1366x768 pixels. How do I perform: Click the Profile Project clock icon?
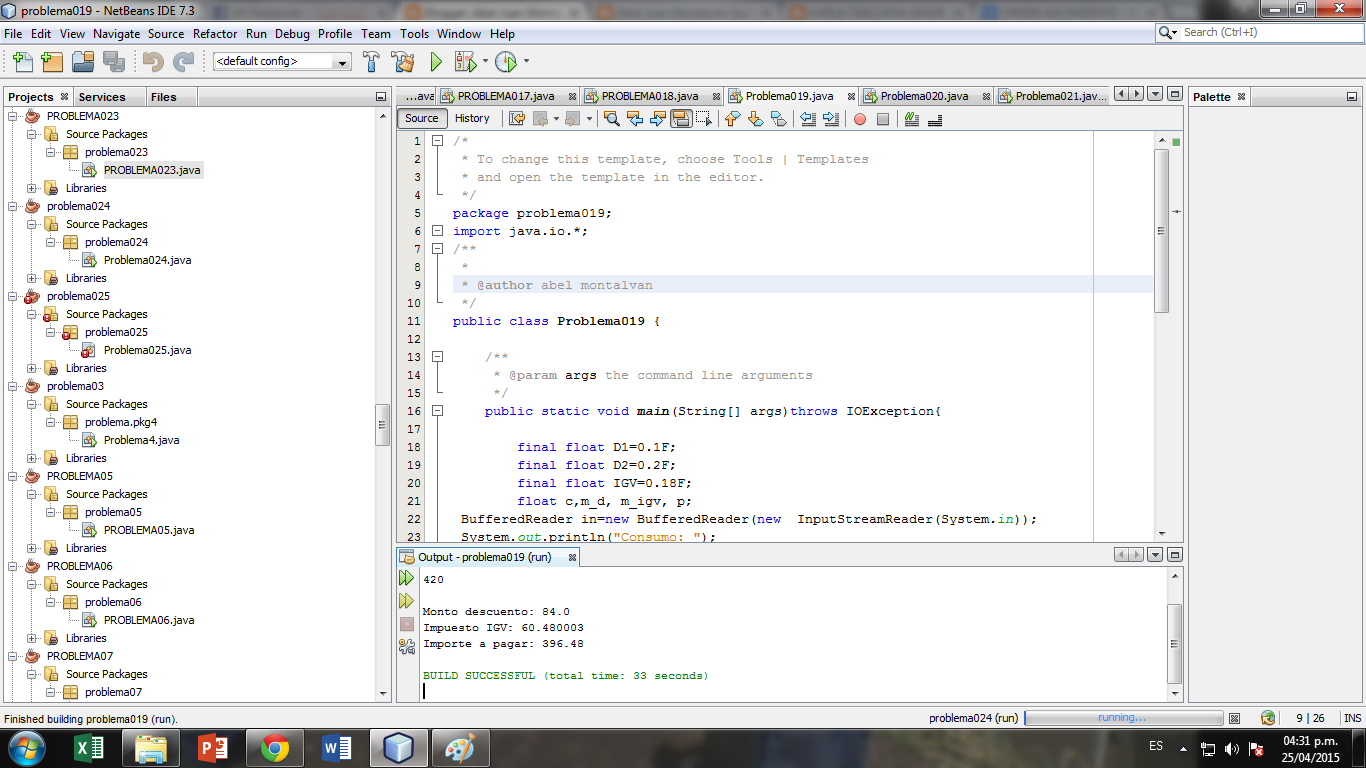pos(506,61)
